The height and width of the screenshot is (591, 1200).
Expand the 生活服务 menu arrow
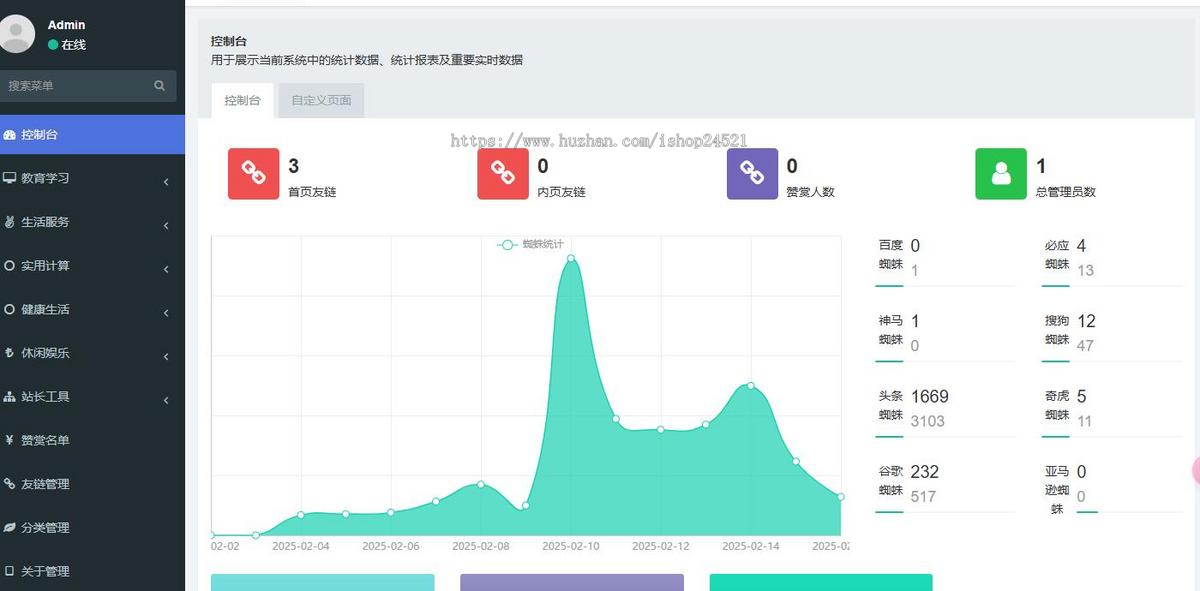click(166, 226)
